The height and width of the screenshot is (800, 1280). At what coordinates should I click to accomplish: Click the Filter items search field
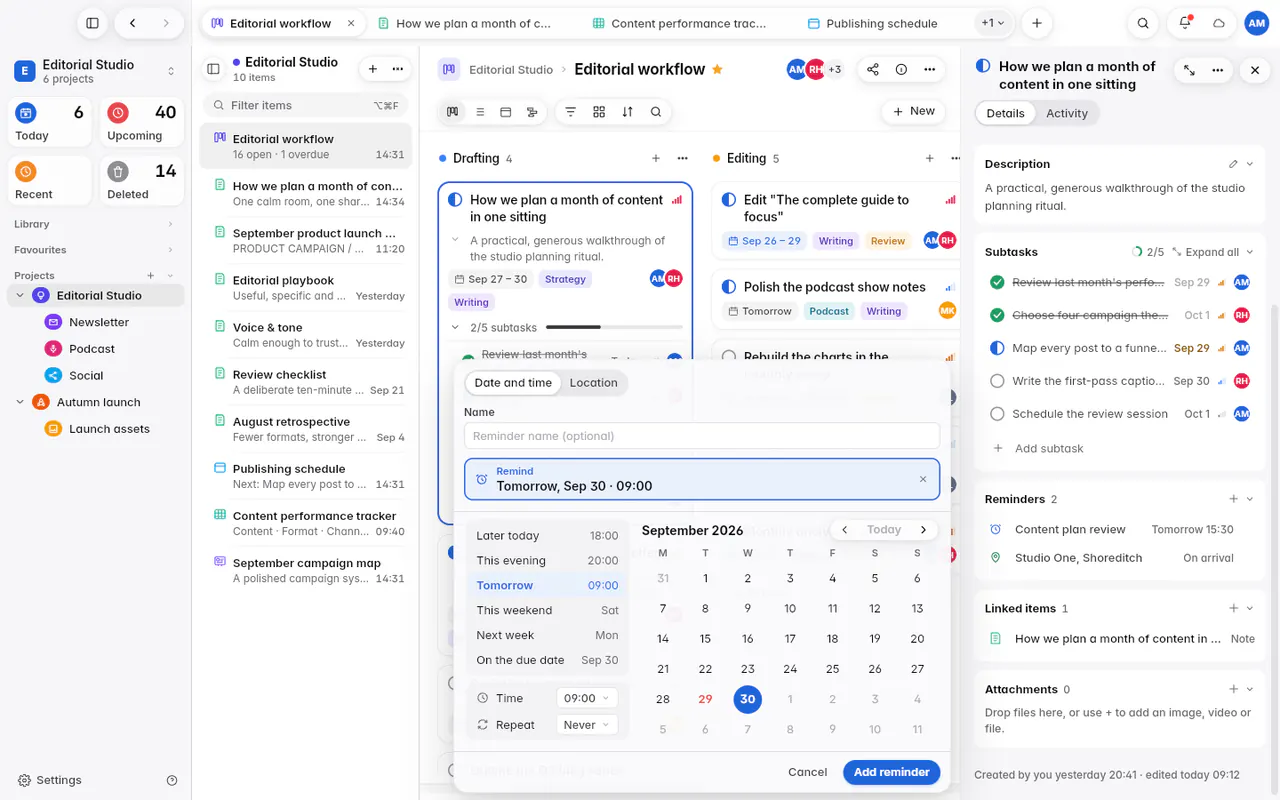[306, 105]
